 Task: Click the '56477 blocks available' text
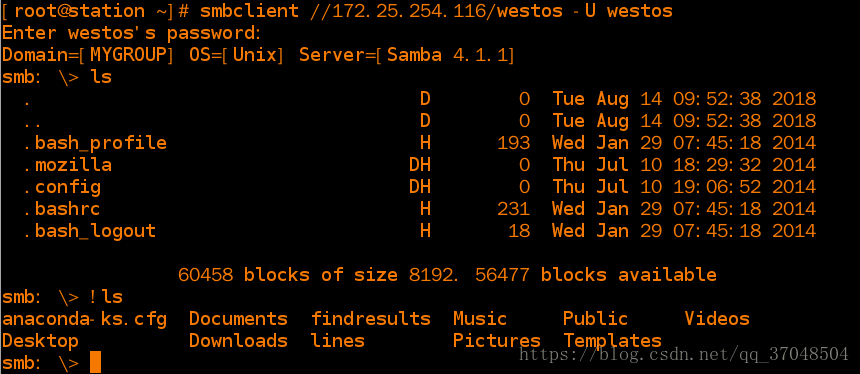tap(596, 274)
